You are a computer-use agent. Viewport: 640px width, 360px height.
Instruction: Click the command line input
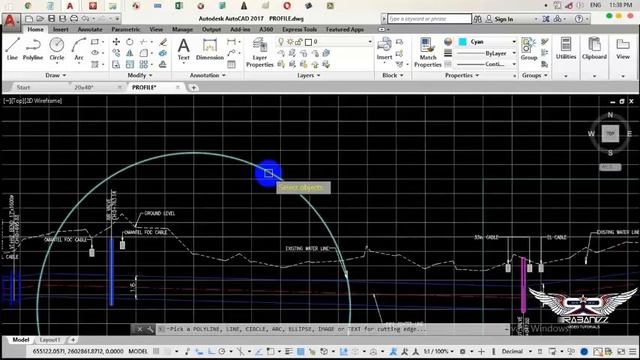333,329
